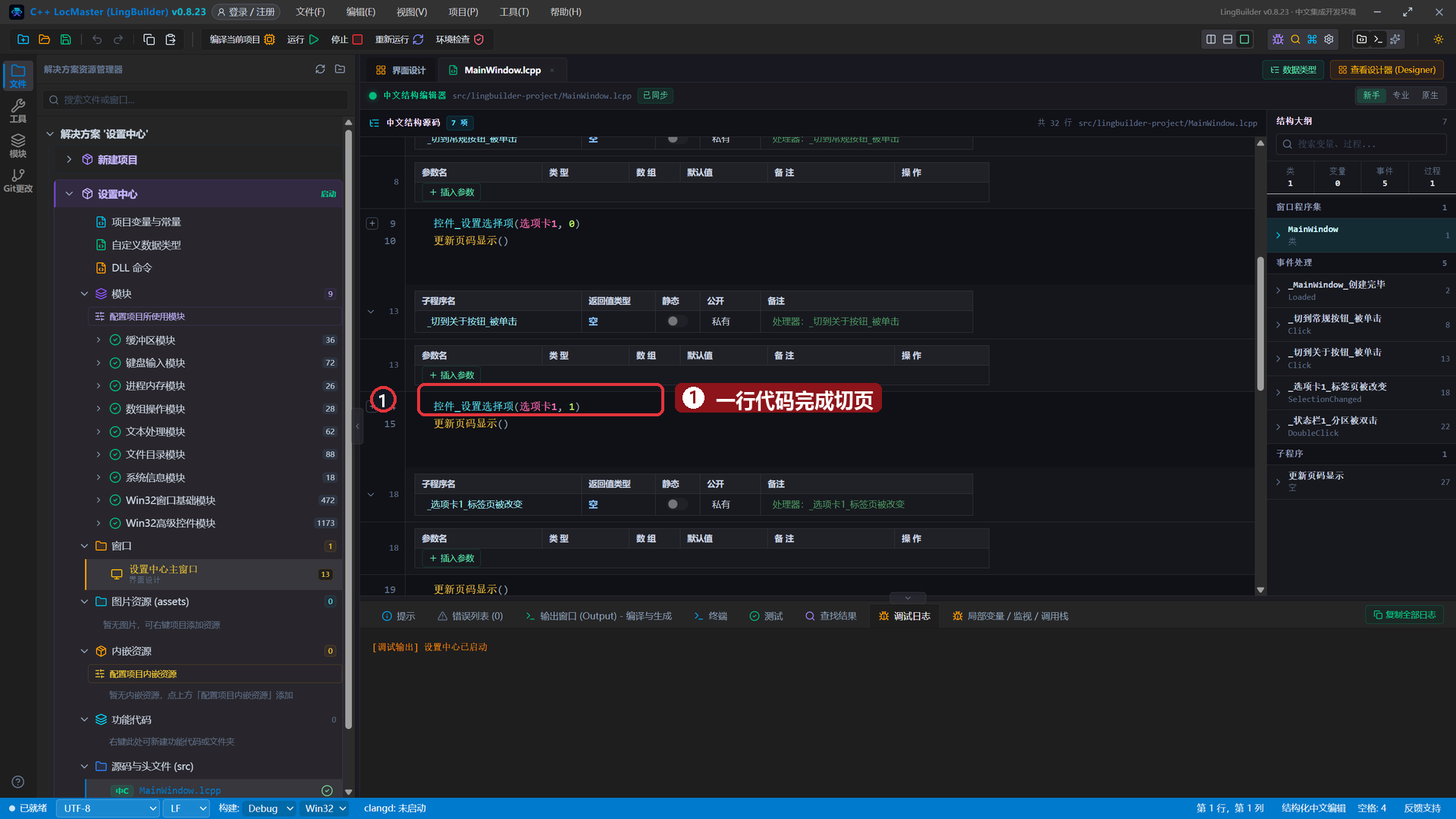Refresh the solution explorer

pos(320,69)
